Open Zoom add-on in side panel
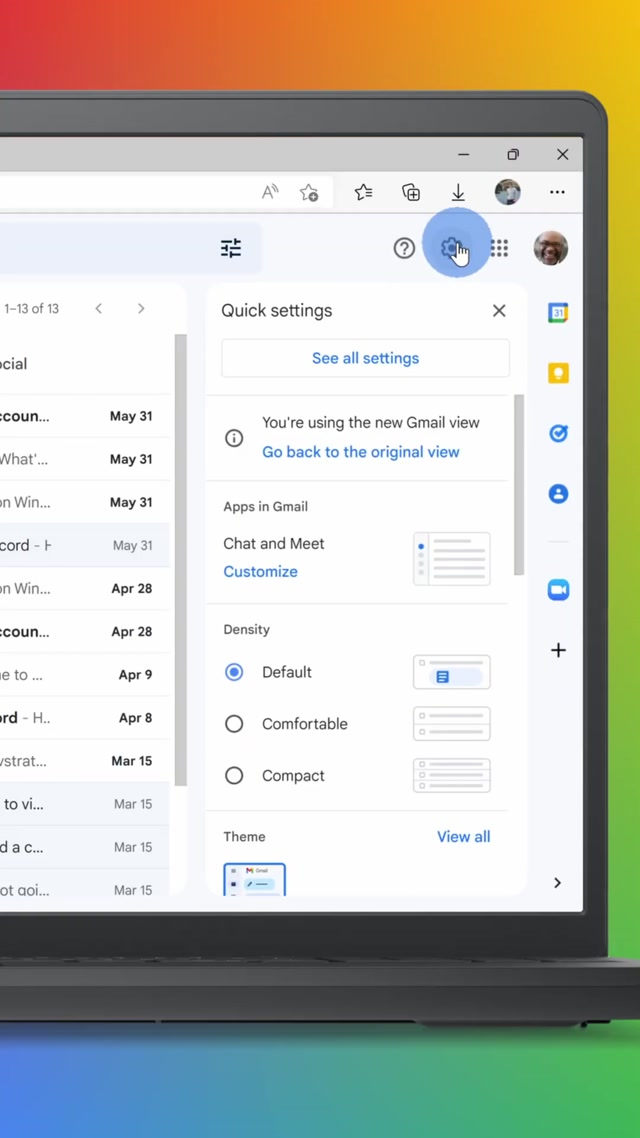This screenshot has width=640, height=1138. click(558, 590)
